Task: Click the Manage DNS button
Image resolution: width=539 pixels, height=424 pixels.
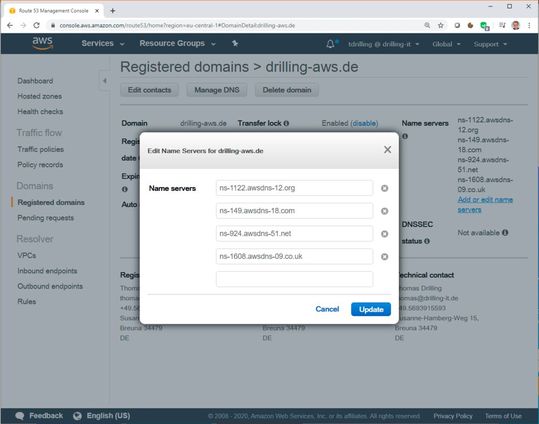Action: click(217, 90)
